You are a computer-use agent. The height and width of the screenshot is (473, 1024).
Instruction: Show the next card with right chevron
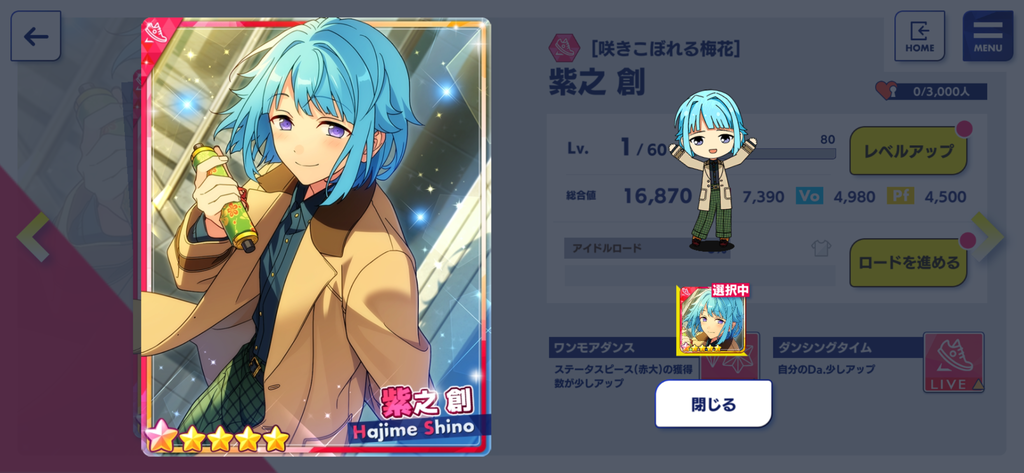(987, 236)
